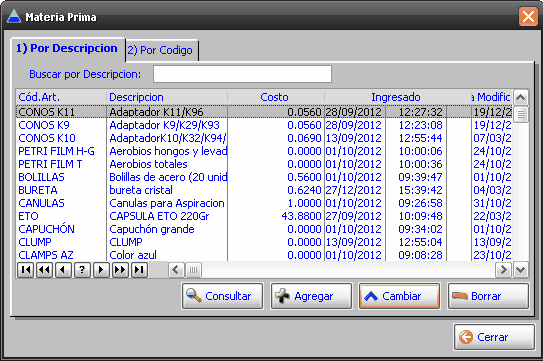Select the CLUMP code cell
Image resolution: width=543 pixels, height=361 pixels.
coord(35,242)
